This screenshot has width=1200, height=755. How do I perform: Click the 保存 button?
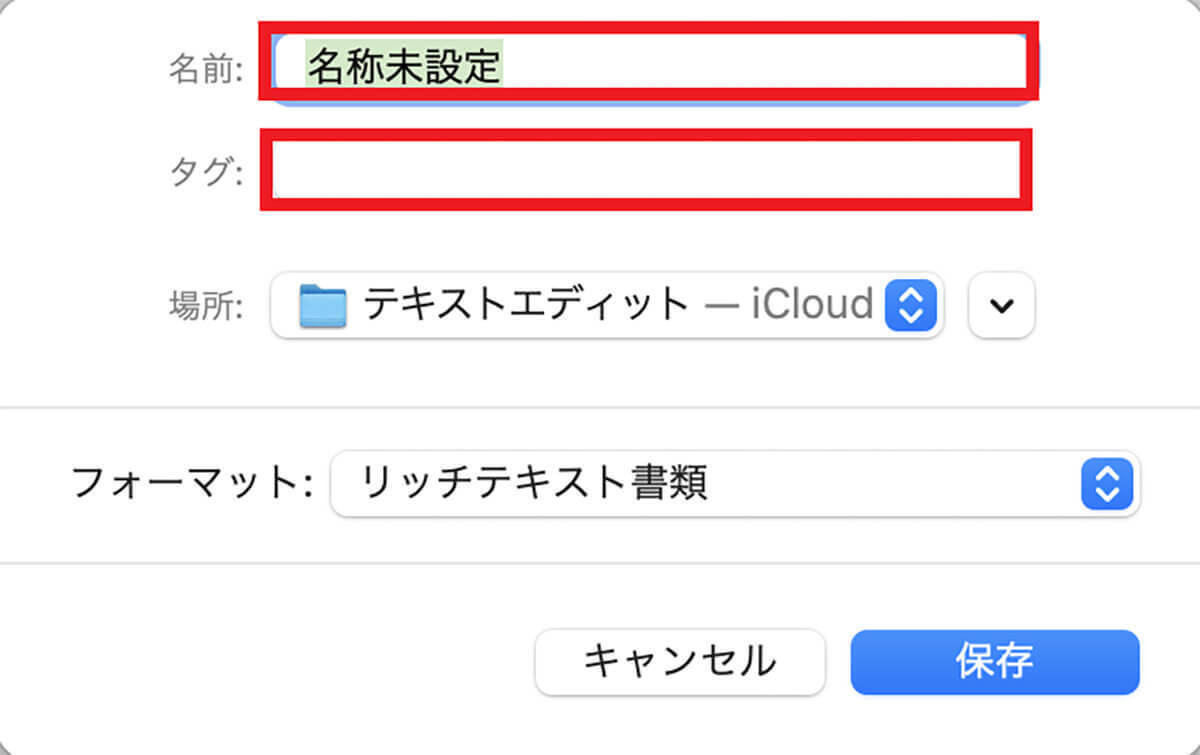994,661
